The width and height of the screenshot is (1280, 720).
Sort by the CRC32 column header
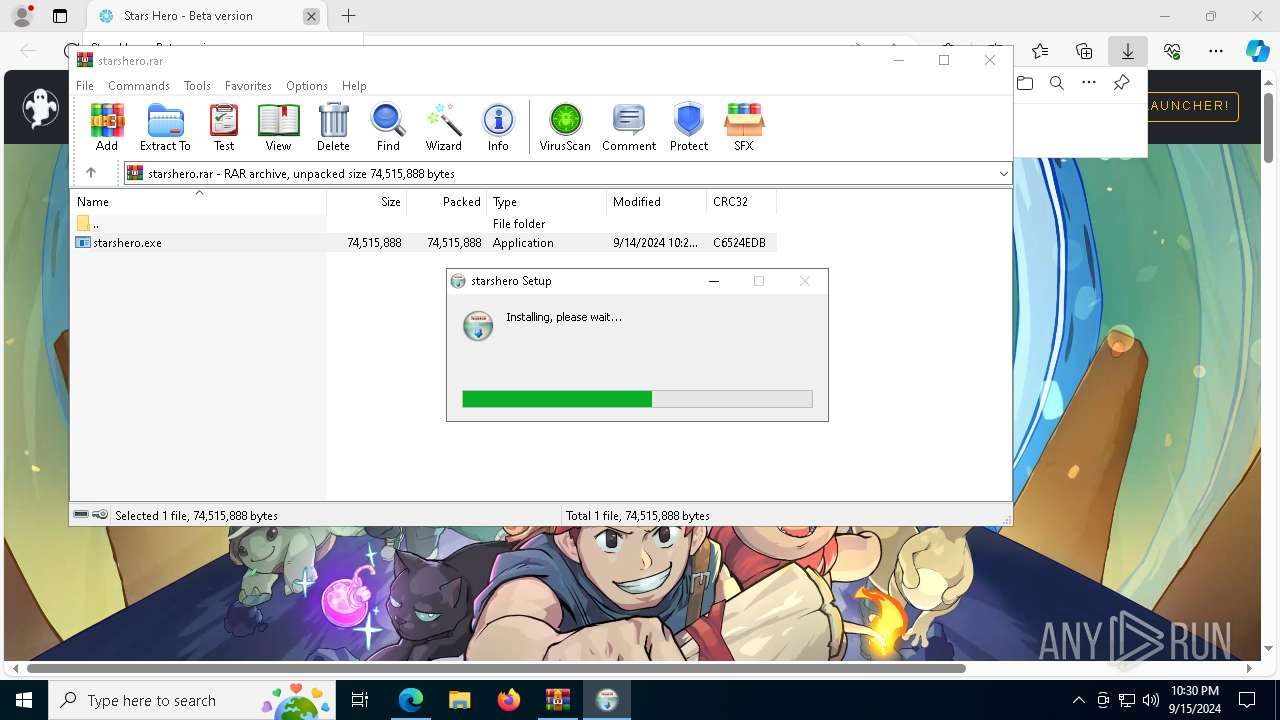coord(741,202)
